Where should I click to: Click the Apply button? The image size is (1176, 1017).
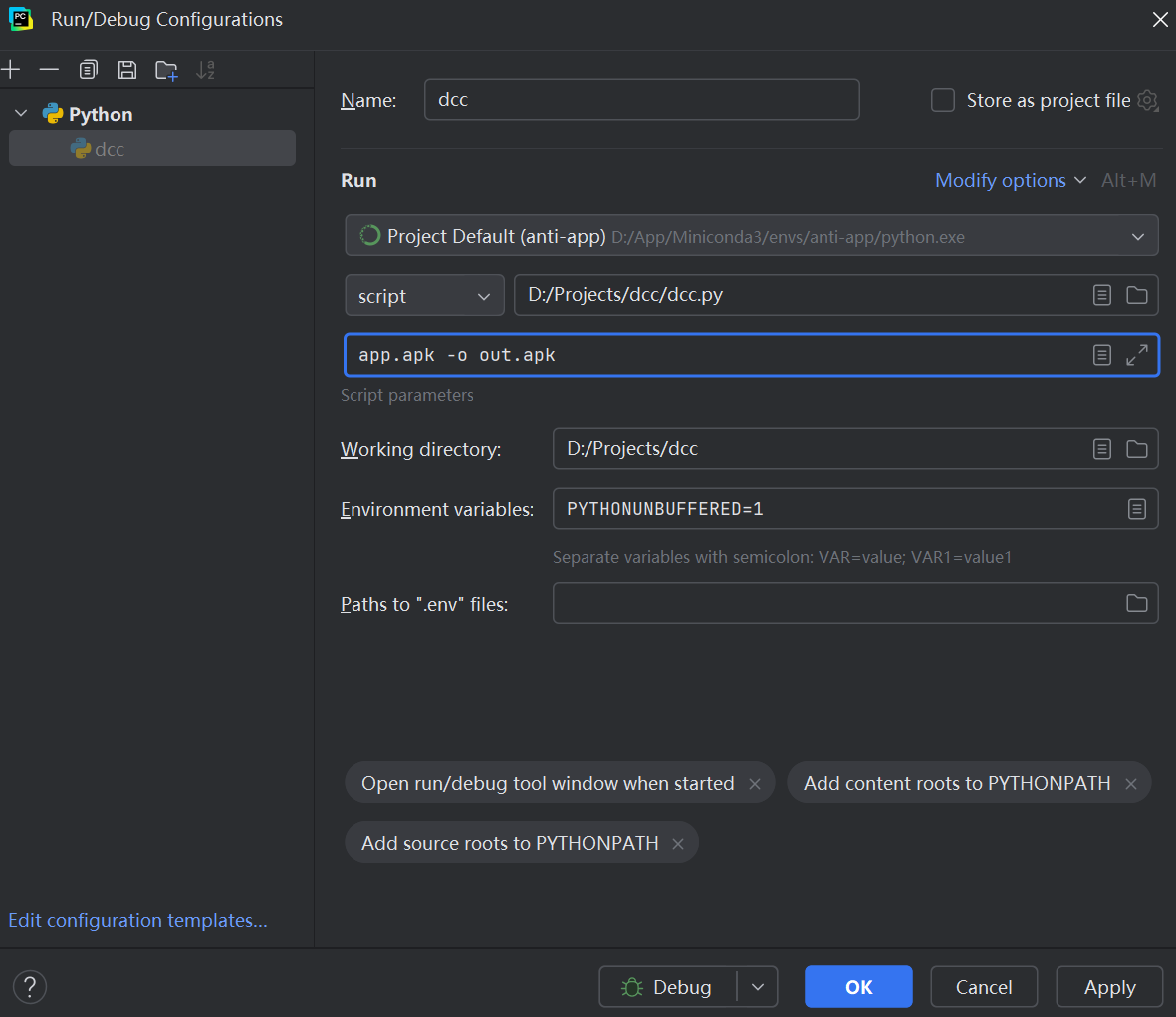coord(1110,987)
